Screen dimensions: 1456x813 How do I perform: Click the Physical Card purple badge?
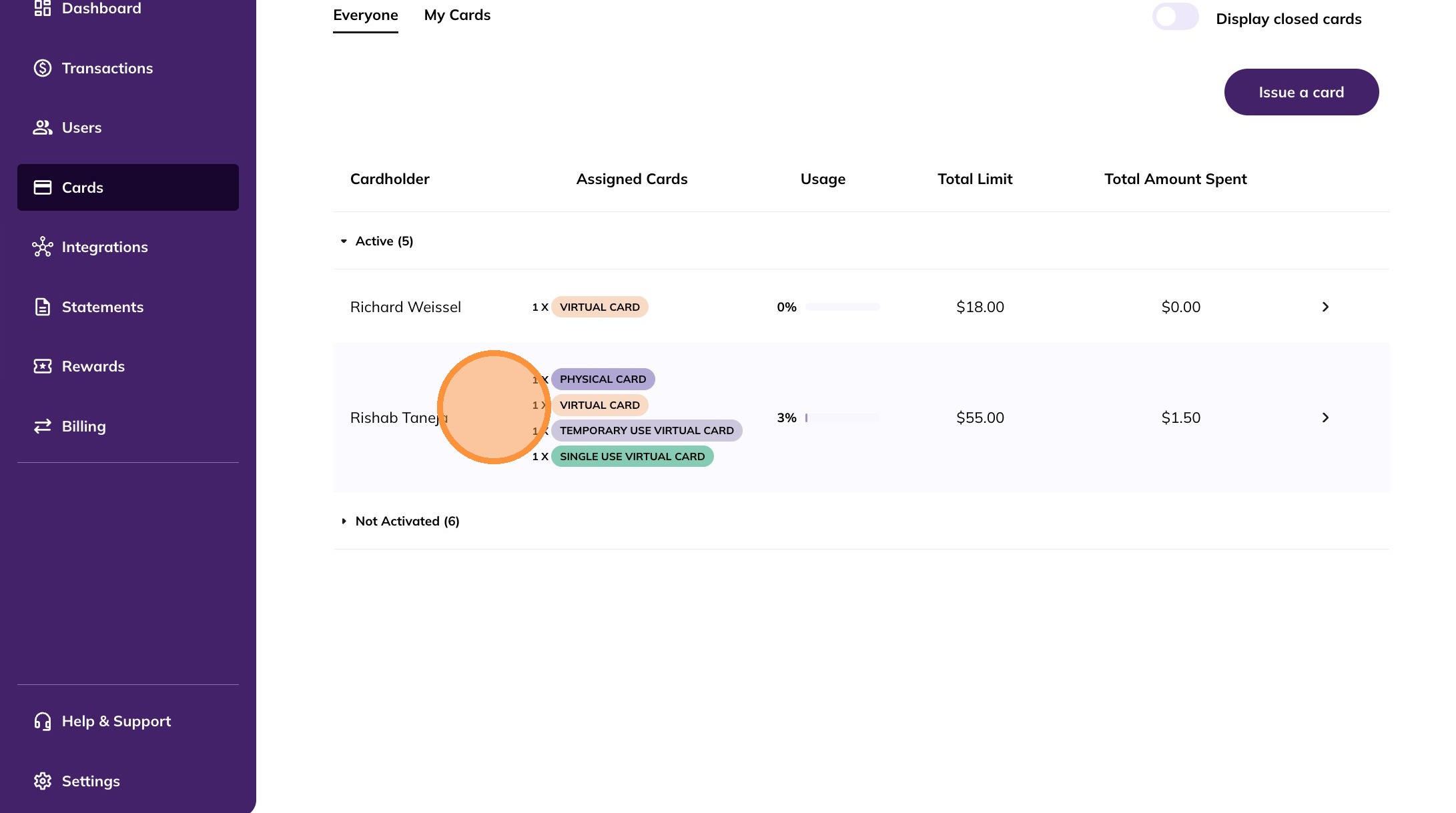(x=603, y=379)
